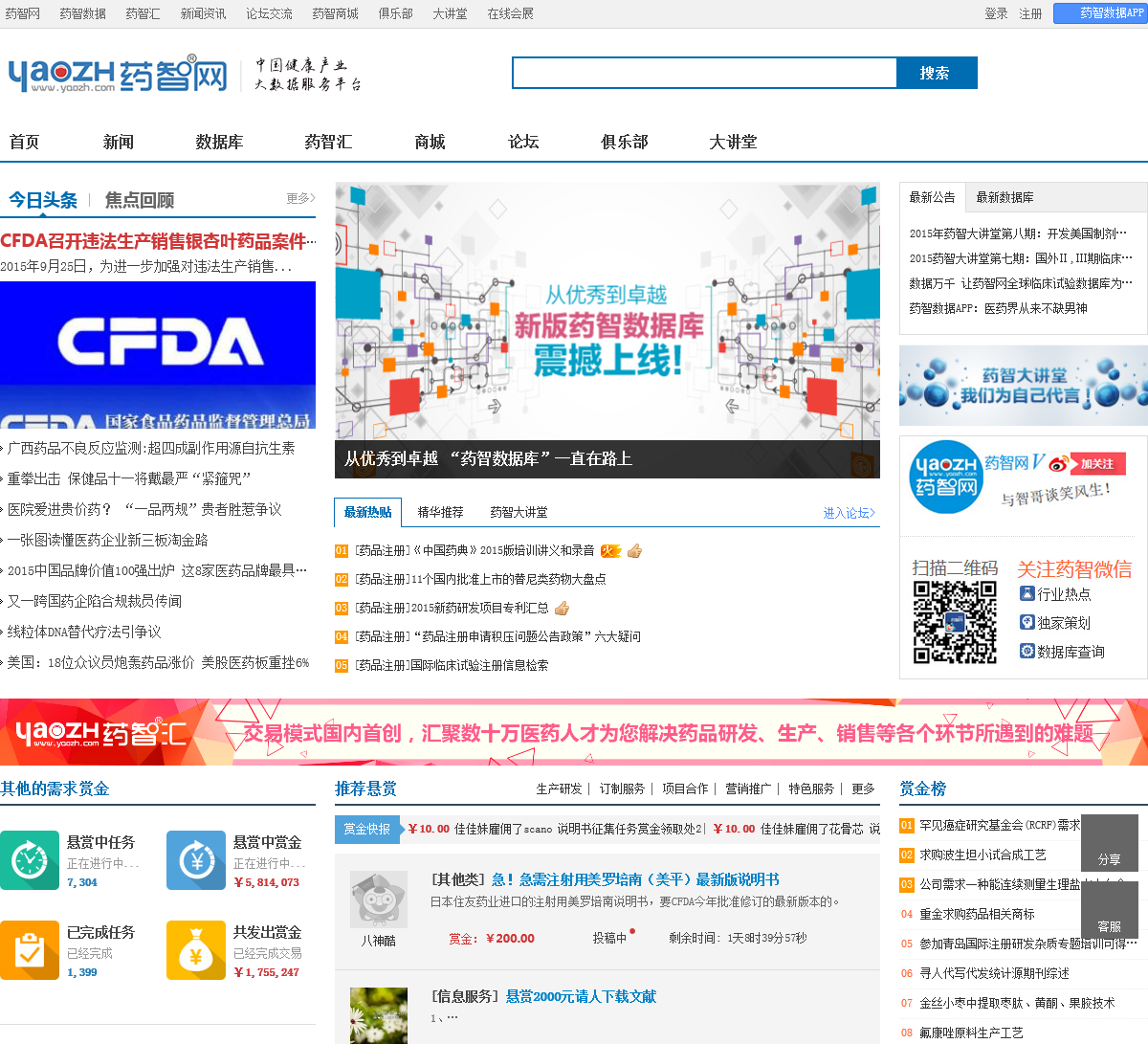Viewport: 1148px width, 1044px height.
Task: Open 线粒体DNA替代疗法引争议 link
Action: coord(84,632)
